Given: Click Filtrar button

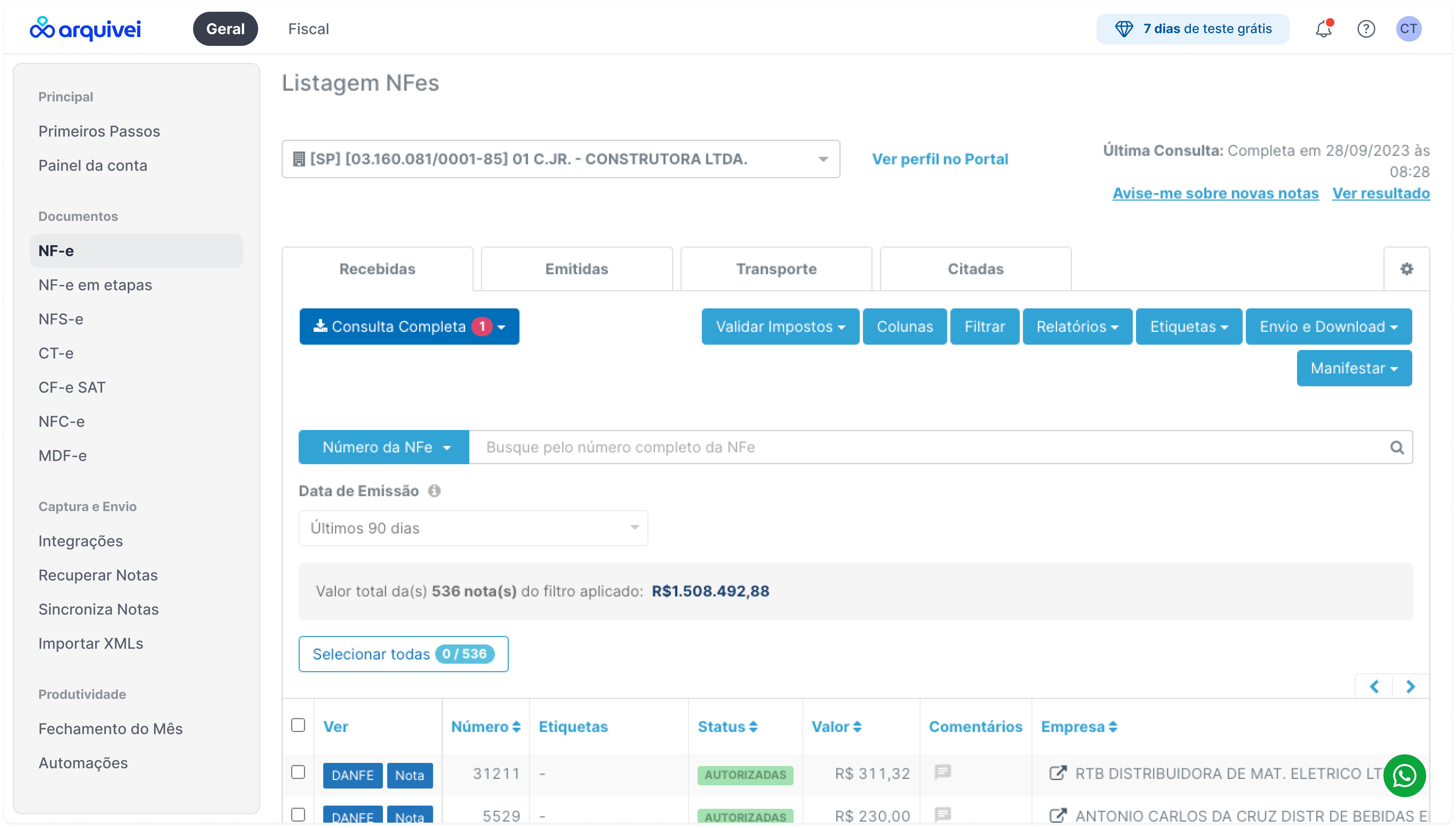Looking at the screenshot, I should (984, 327).
